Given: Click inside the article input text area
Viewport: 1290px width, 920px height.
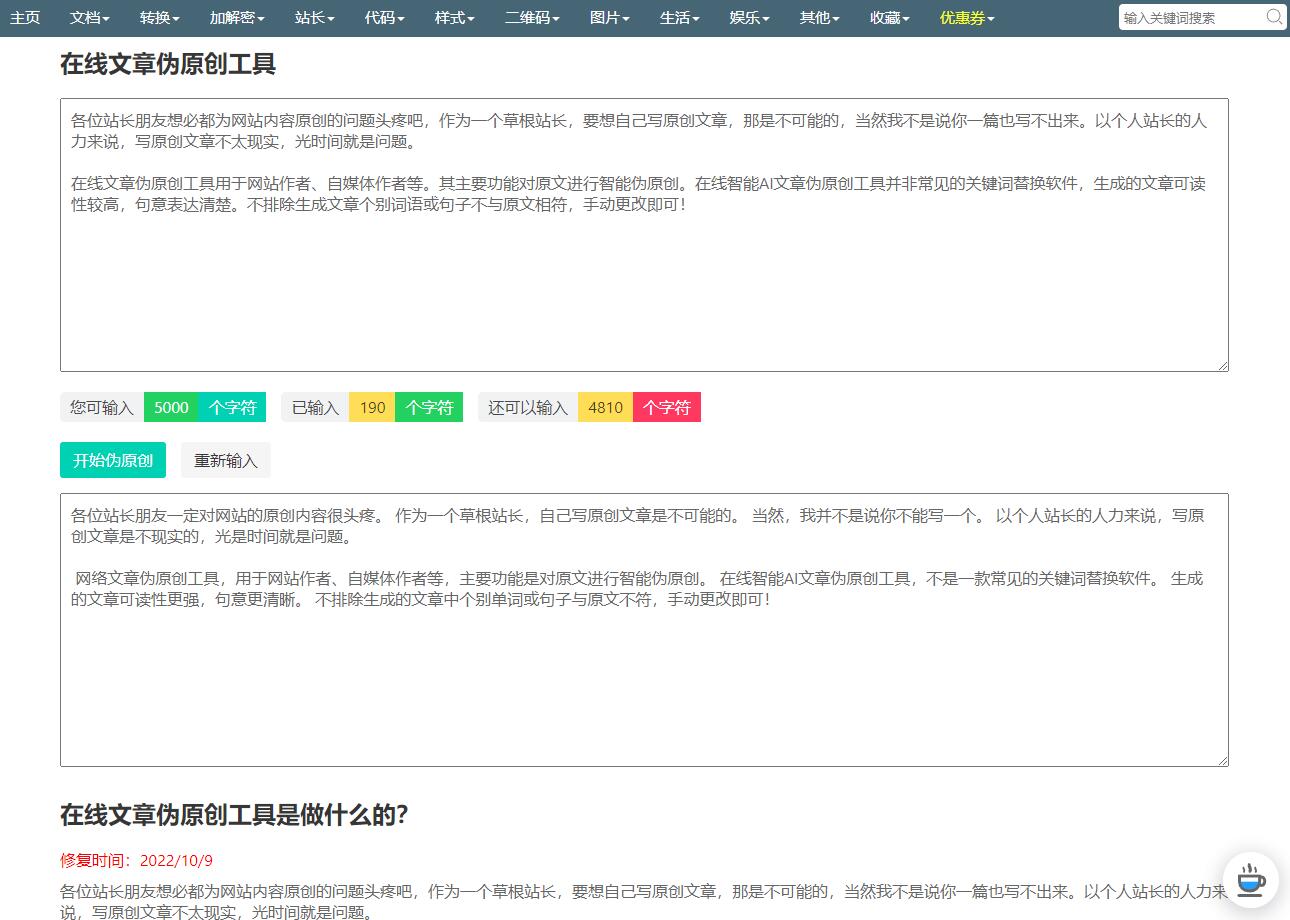Looking at the screenshot, I should coord(643,235).
